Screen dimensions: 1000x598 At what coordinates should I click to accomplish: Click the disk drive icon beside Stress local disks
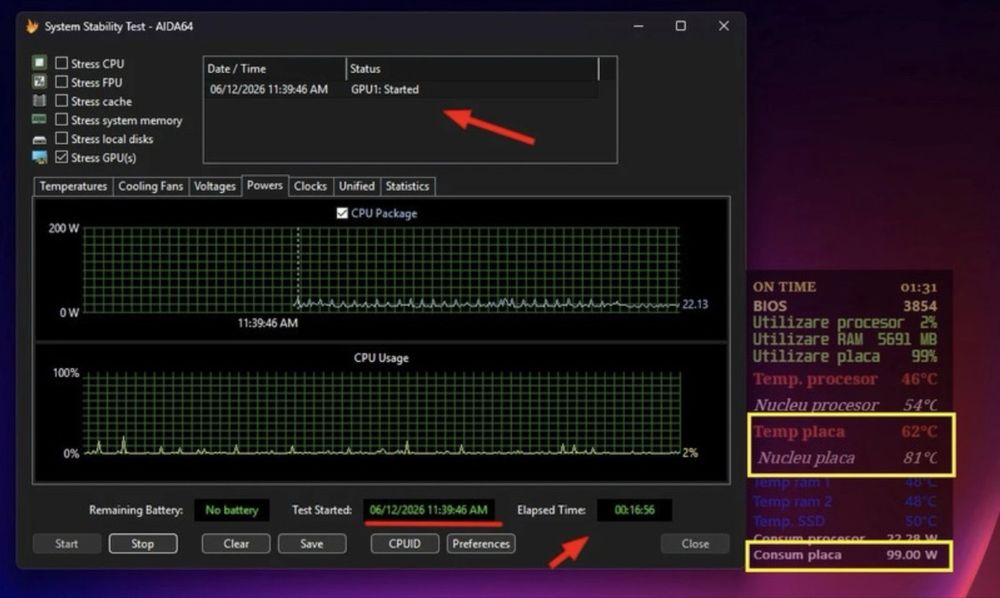click(40, 139)
